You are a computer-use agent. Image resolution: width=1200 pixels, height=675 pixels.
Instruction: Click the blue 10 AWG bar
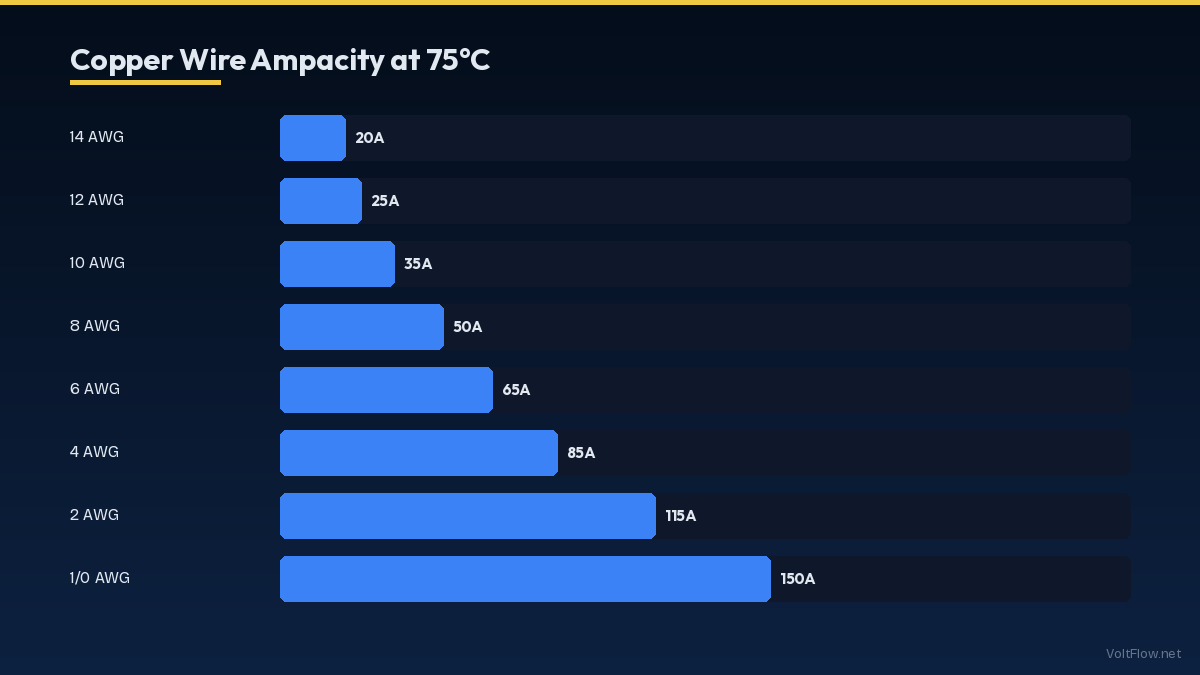pyautogui.click(x=337, y=264)
